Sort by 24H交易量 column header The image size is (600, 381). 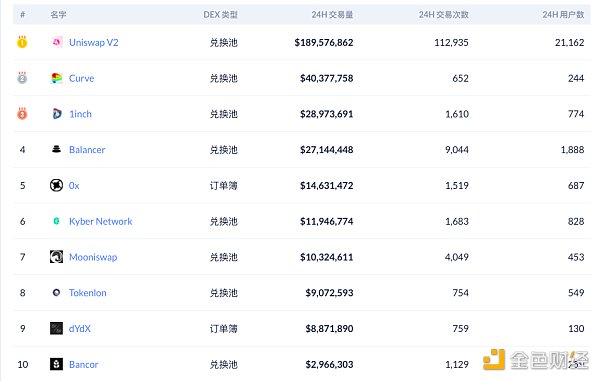(332, 15)
